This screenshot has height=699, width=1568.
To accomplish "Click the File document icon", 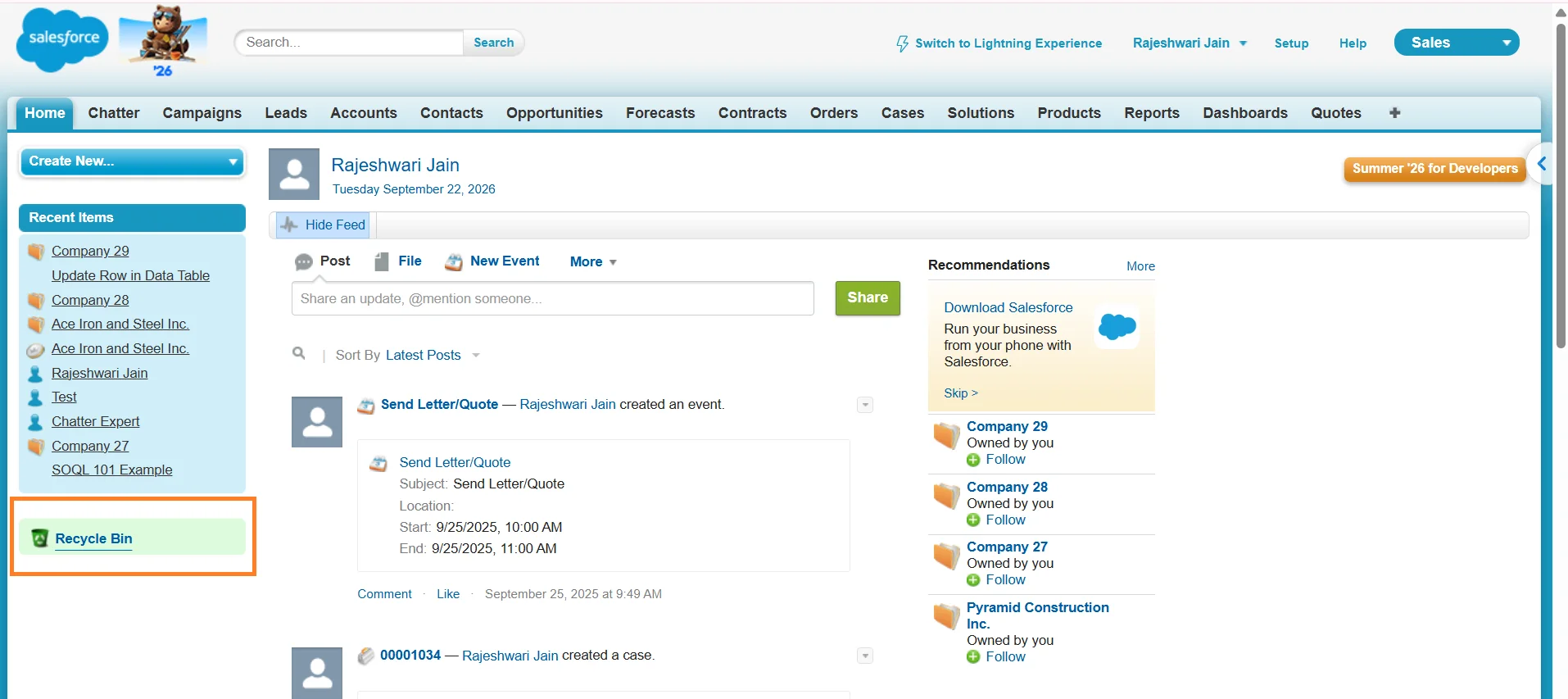I will [382, 261].
